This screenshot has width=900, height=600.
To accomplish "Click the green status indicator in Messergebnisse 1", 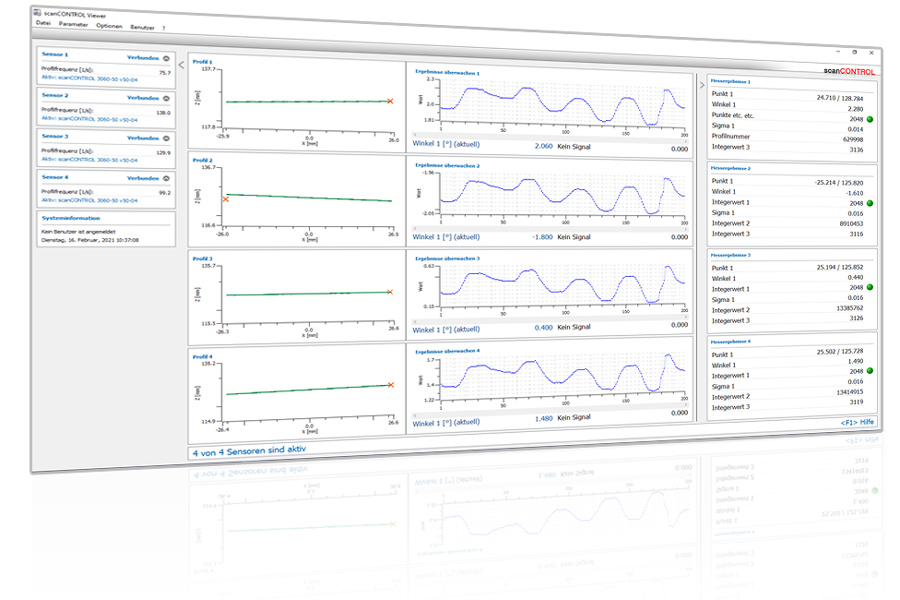I will tap(871, 120).
